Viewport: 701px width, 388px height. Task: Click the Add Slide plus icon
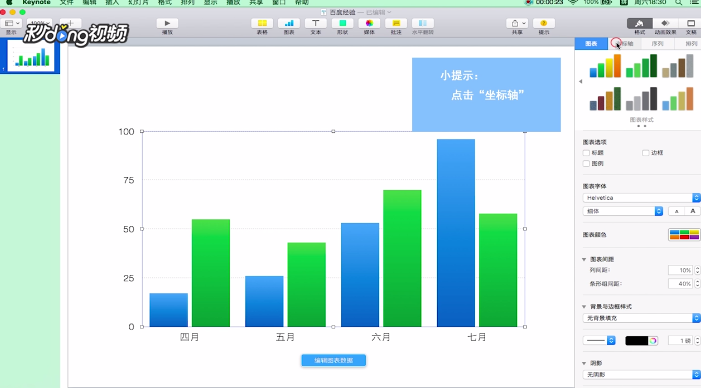(70, 23)
